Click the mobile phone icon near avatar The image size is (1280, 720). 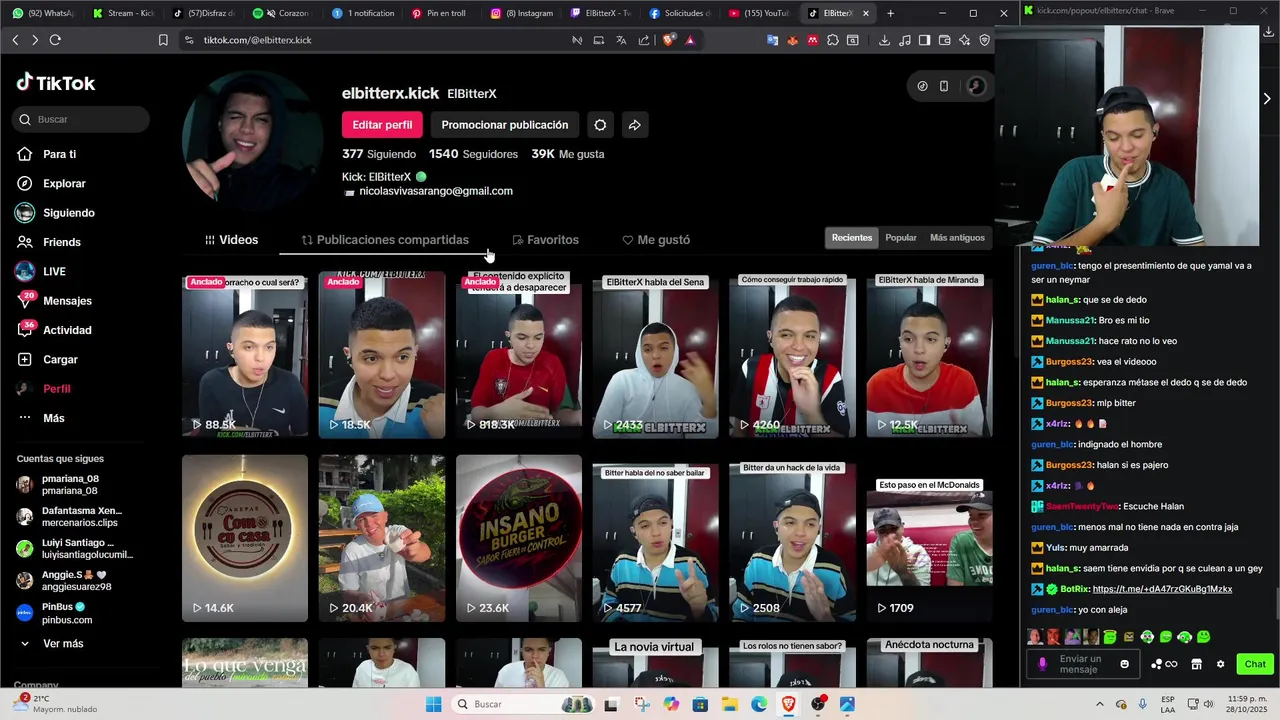(944, 86)
